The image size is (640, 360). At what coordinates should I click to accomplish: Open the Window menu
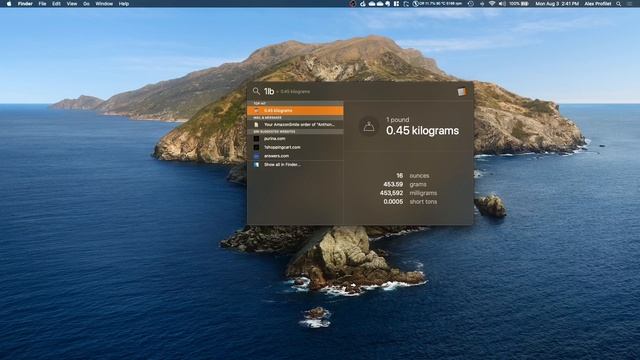pyautogui.click(x=104, y=4)
